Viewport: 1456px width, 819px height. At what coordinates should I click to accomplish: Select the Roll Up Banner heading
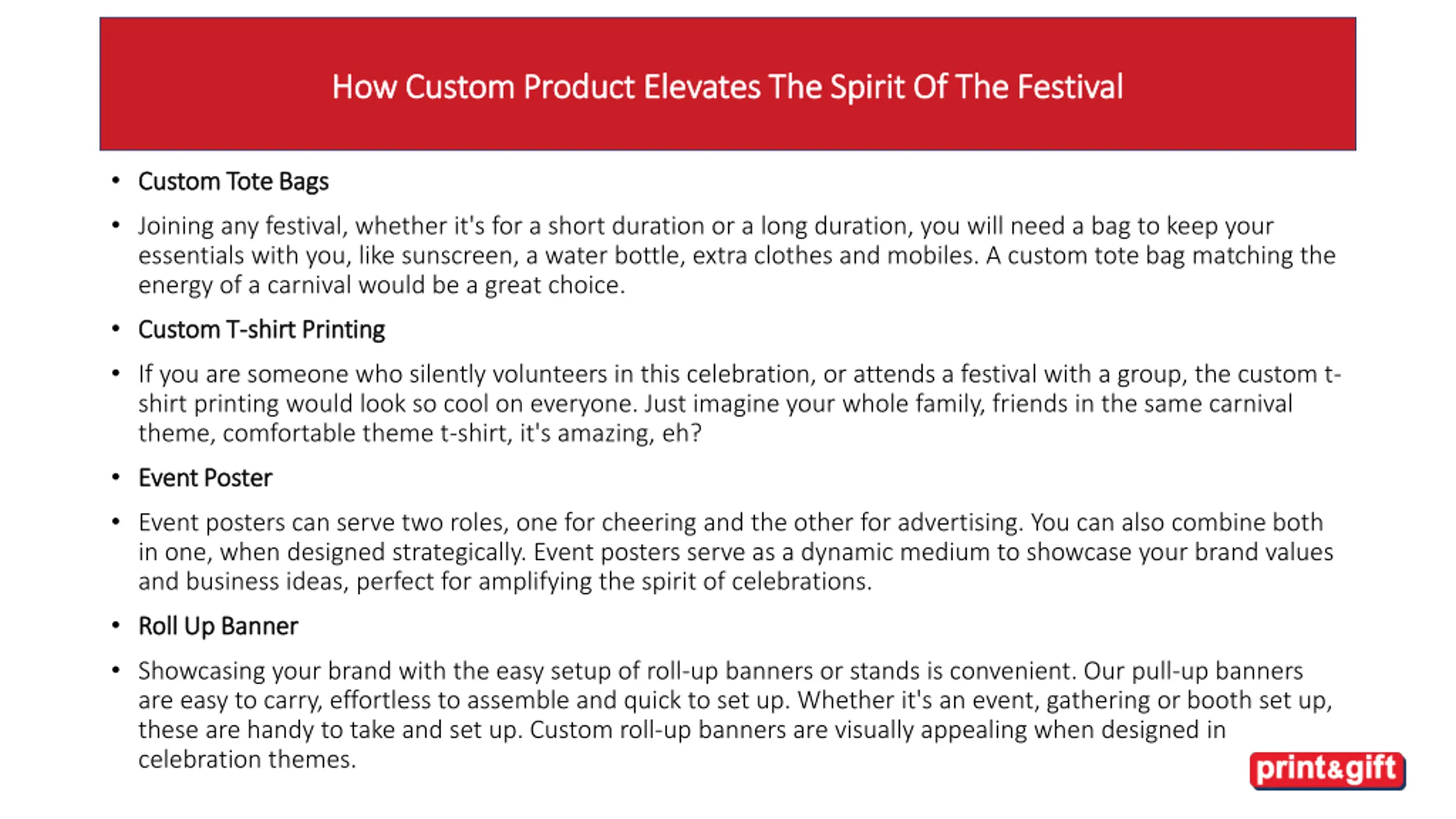[218, 626]
